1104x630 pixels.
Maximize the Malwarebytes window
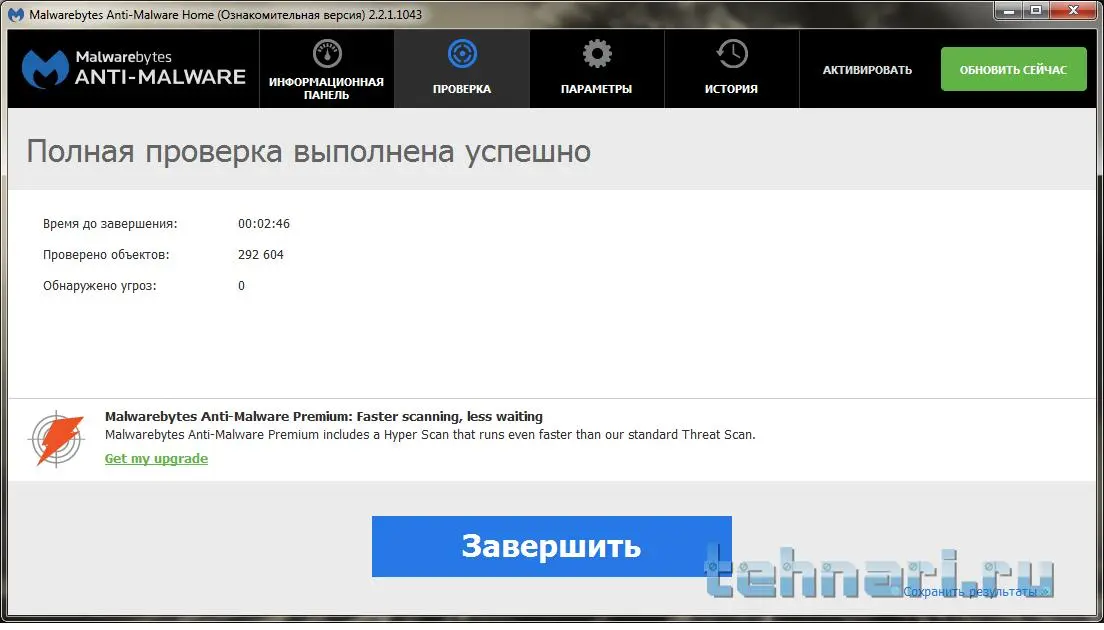1036,11
